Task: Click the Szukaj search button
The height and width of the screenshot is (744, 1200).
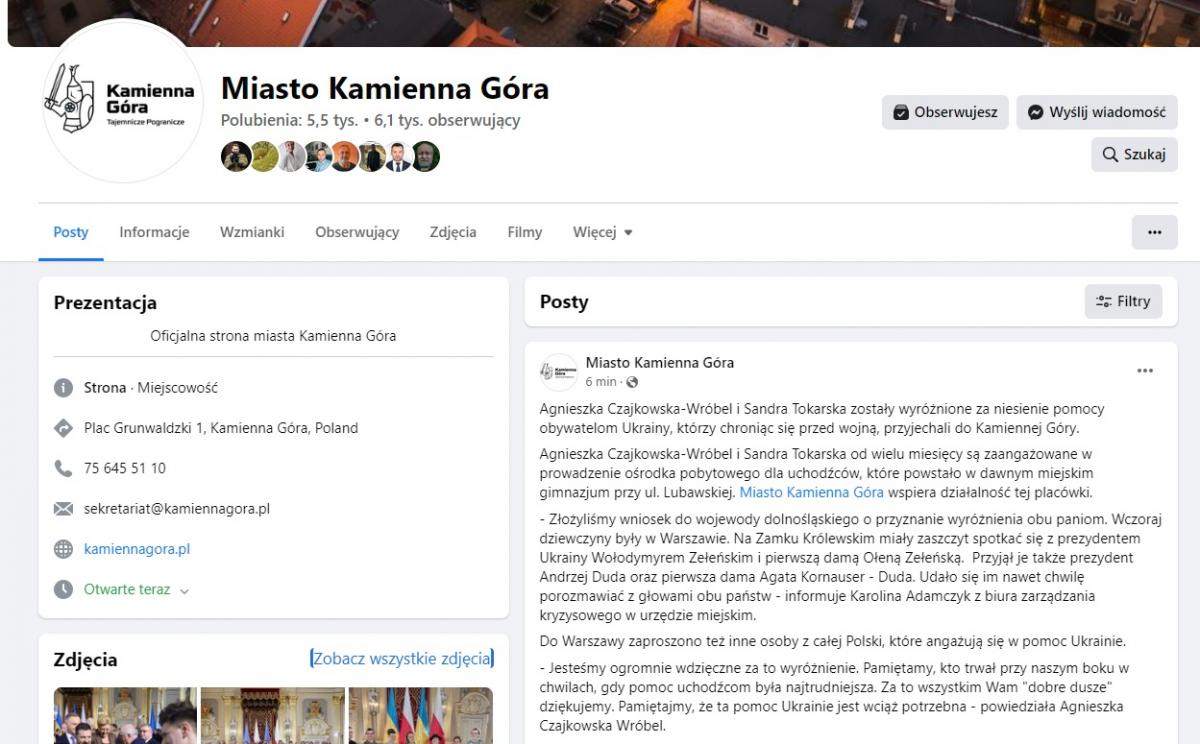Action: [1134, 155]
